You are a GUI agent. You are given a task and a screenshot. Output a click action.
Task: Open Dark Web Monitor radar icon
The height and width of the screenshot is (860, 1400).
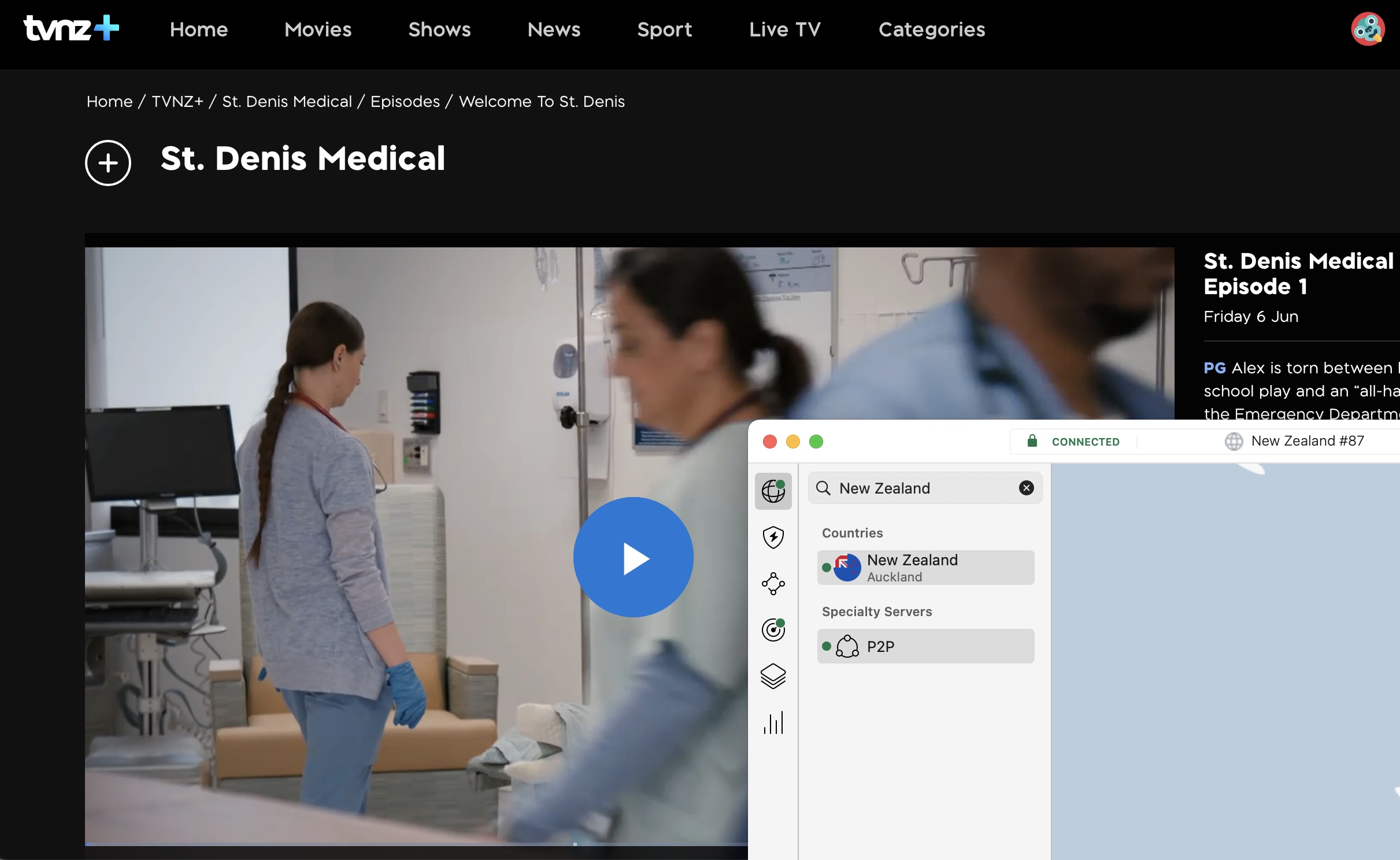[773, 630]
